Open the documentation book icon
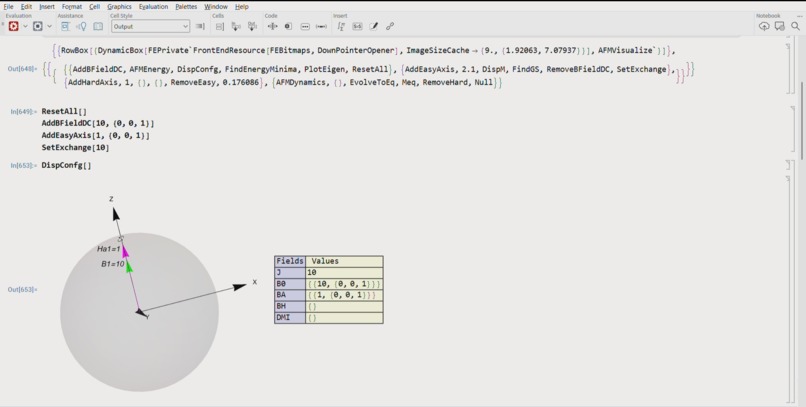The height and width of the screenshot is (407, 806). [x=98, y=26]
